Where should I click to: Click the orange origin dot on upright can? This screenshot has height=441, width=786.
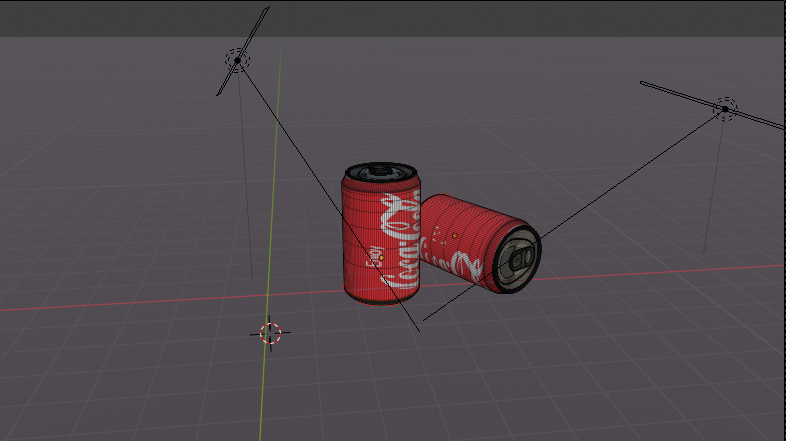(x=381, y=258)
